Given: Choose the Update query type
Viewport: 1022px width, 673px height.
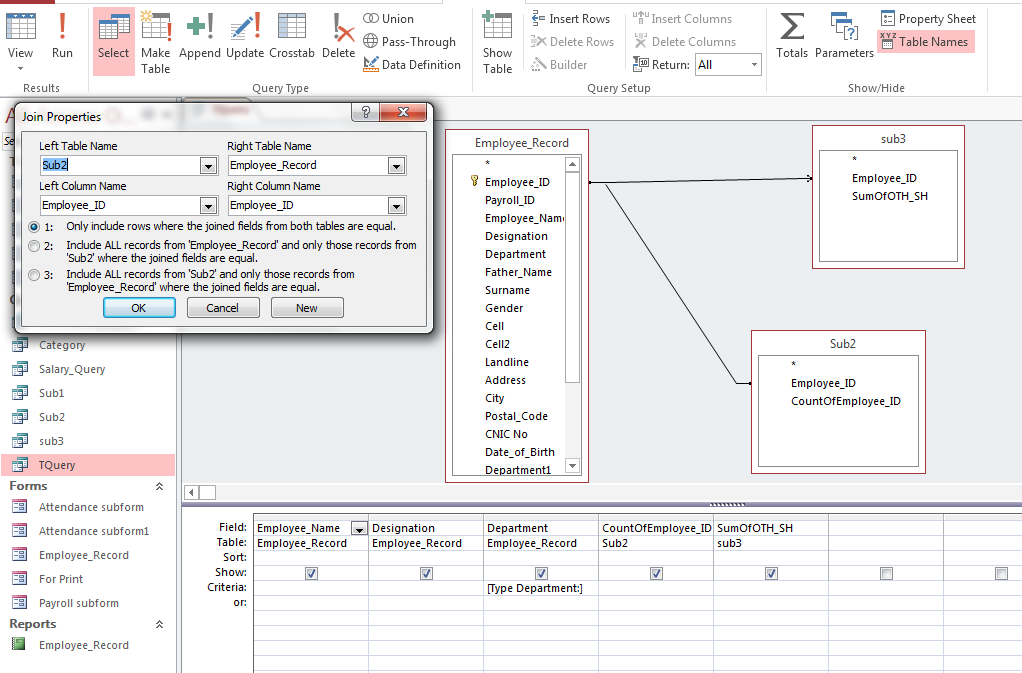Looking at the screenshot, I should (x=245, y=36).
